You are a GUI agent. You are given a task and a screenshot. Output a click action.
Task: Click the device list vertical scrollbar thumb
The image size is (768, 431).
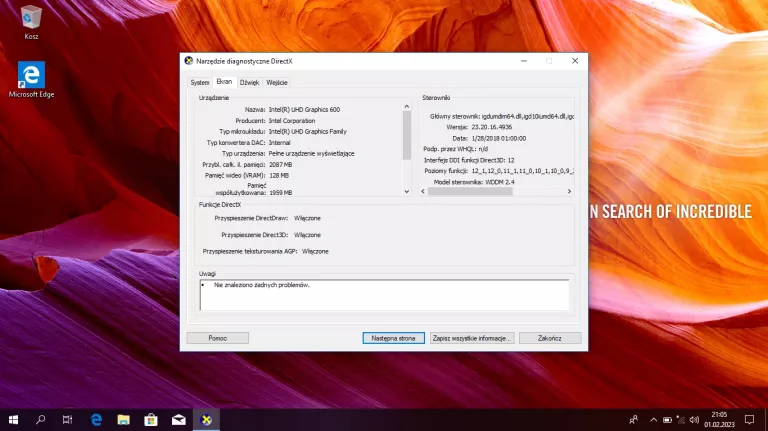[407, 135]
